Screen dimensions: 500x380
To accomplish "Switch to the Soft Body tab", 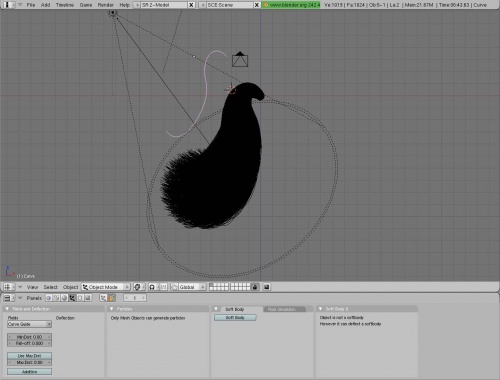I will coord(235,309).
